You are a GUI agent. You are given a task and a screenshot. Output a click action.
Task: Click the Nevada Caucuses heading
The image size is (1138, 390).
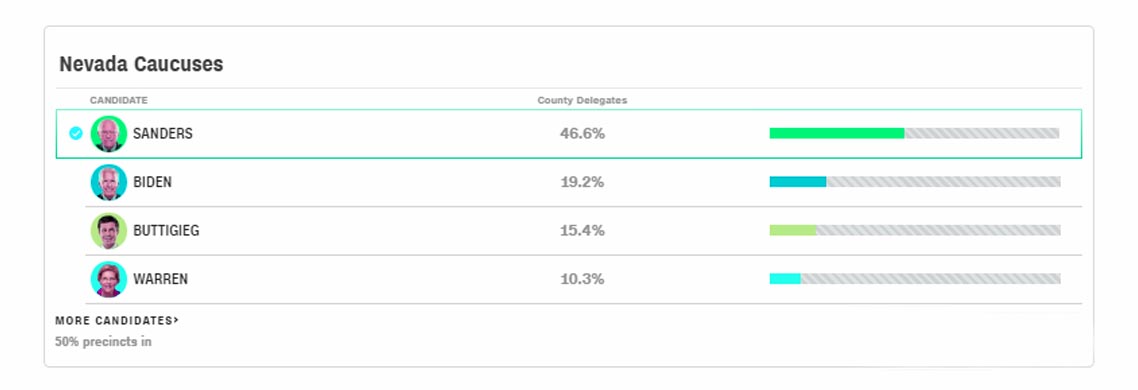pyautogui.click(x=141, y=64)
